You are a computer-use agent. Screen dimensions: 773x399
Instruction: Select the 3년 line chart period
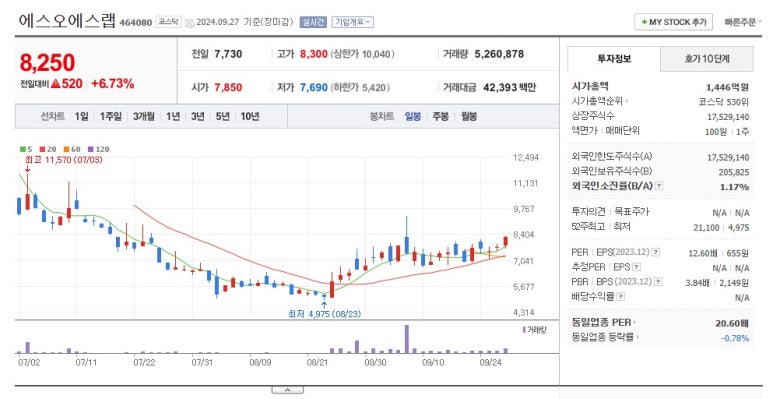click(x=198, y=116)
